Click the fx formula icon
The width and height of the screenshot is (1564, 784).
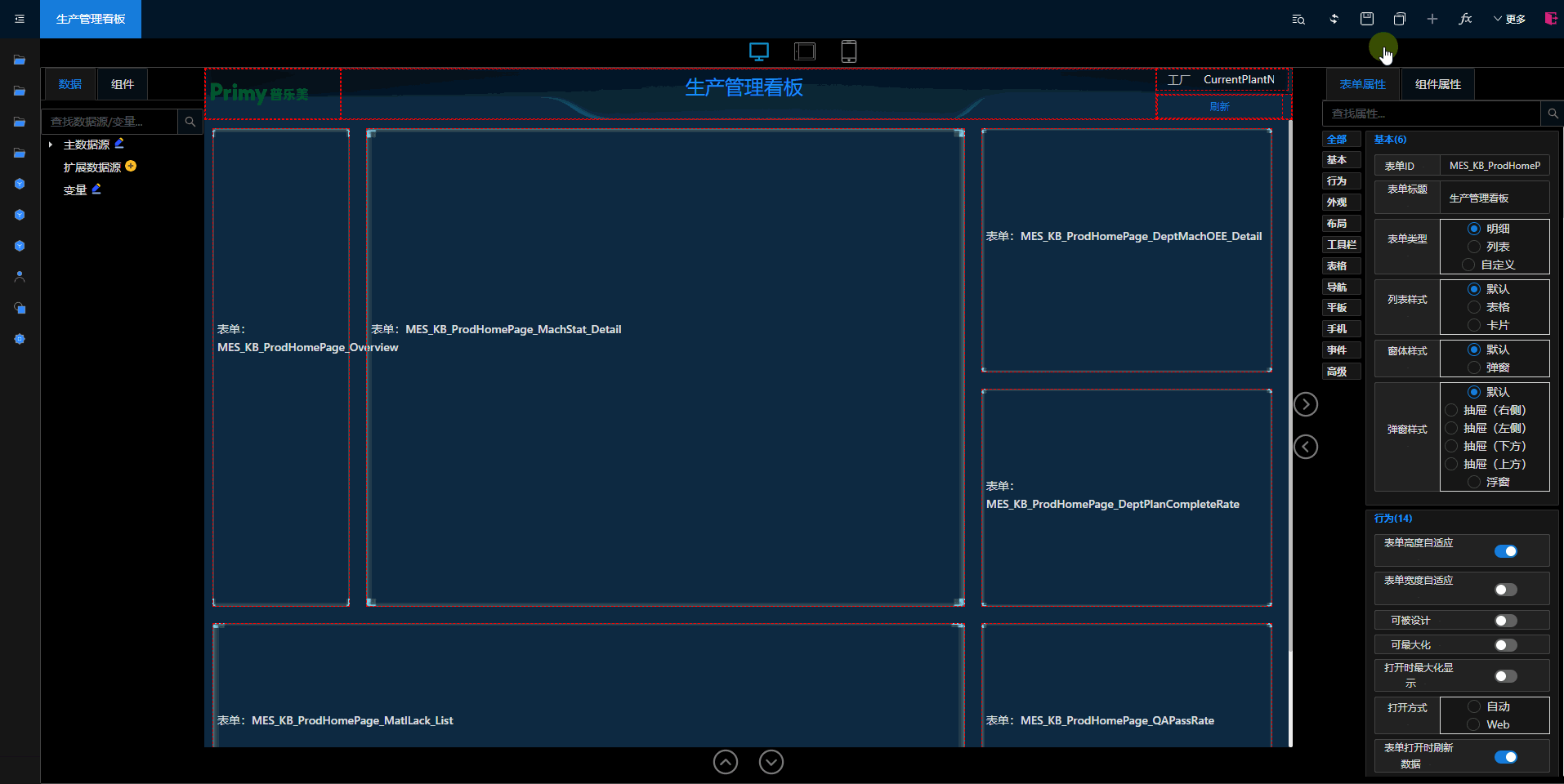(1465, 19)
